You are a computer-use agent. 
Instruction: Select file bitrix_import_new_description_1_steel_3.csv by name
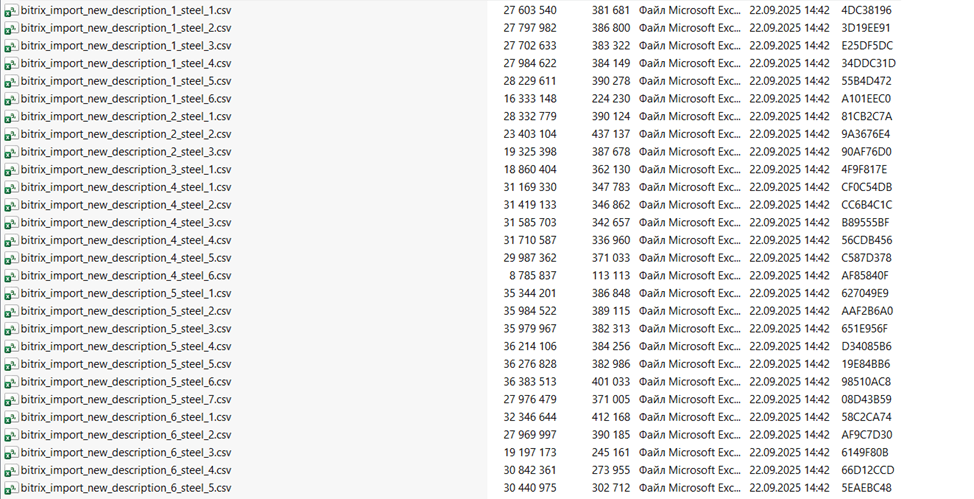click(x=126, y=46)
